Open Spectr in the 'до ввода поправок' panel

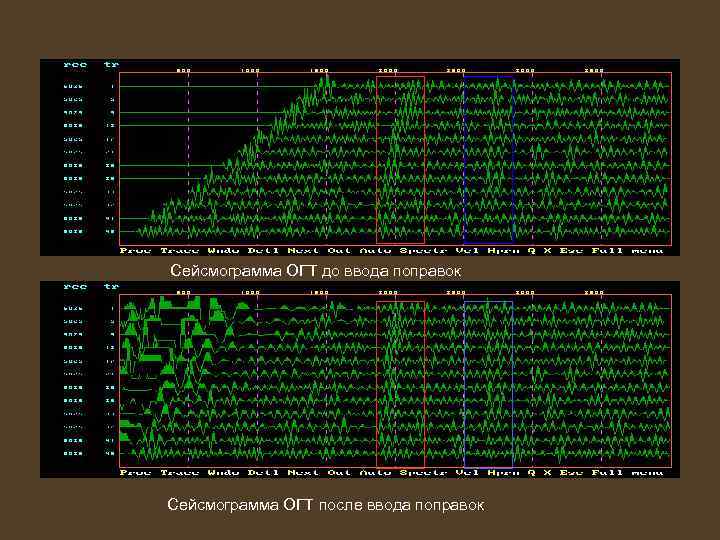point(423,250)
